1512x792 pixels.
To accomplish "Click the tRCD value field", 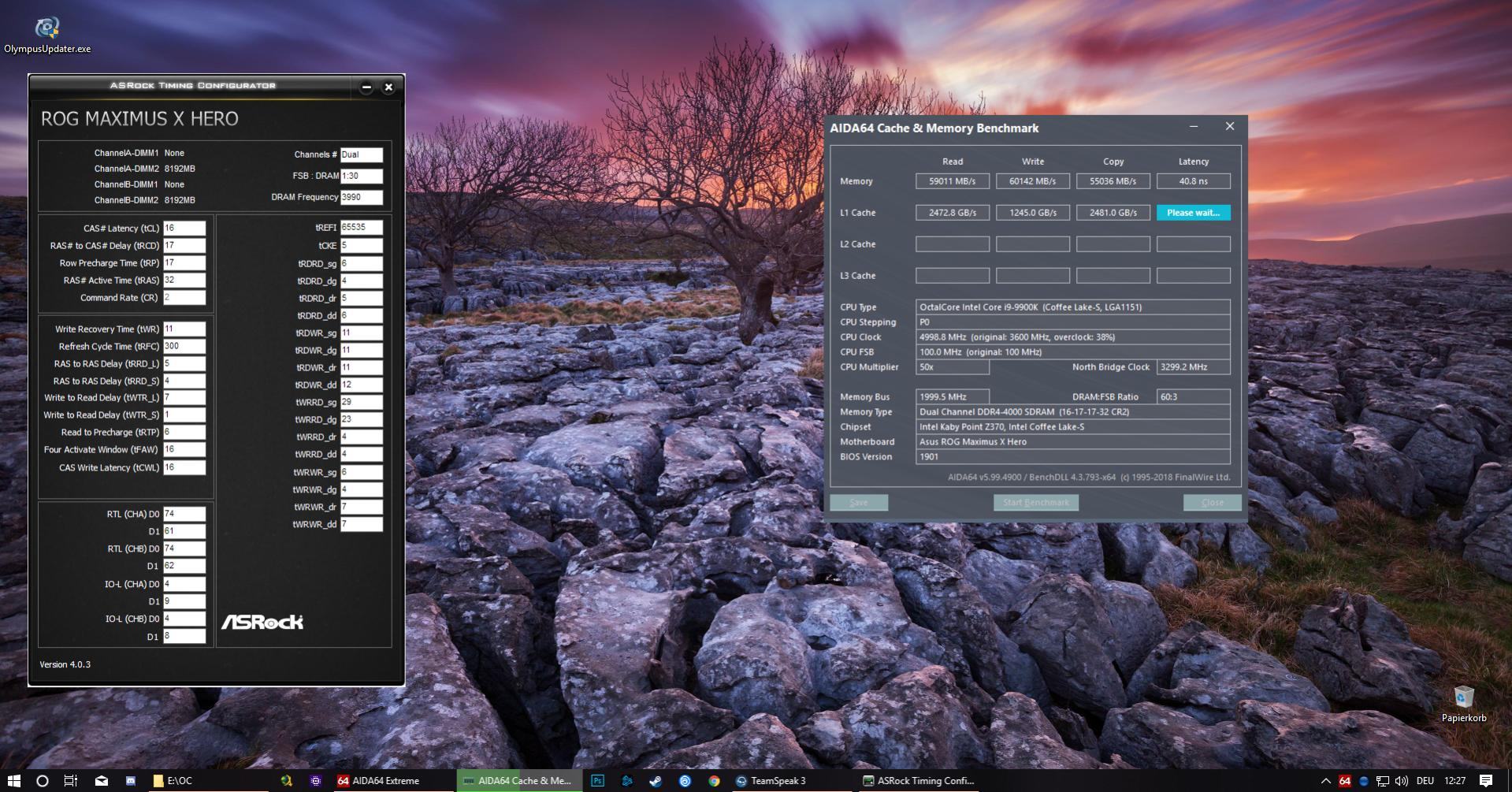I will point(184,245).
